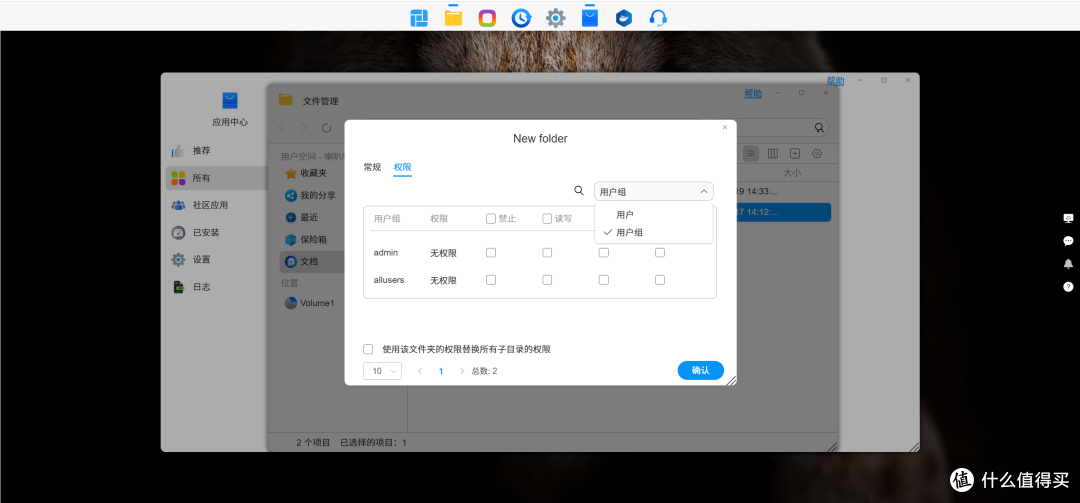Open the desktop layout icon in the top dock

(x=419, y=18)
